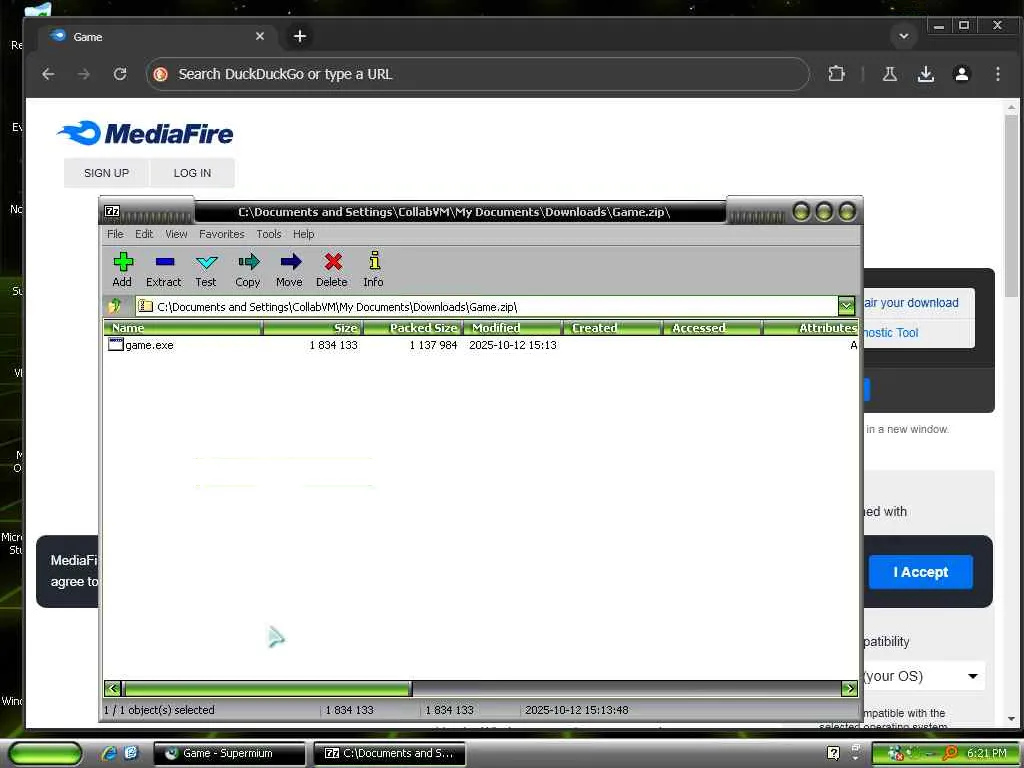The width and height of the screenshot is (1024, 768).
Task: Click the browser address bar
Action: pos(477,74)
